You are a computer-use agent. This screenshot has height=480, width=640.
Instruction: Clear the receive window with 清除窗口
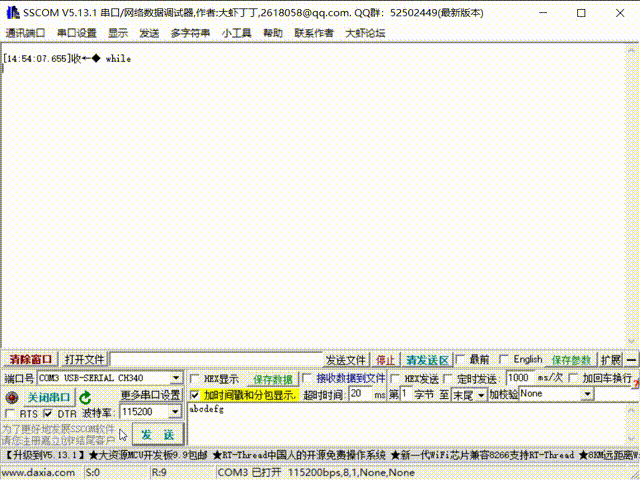31,360
